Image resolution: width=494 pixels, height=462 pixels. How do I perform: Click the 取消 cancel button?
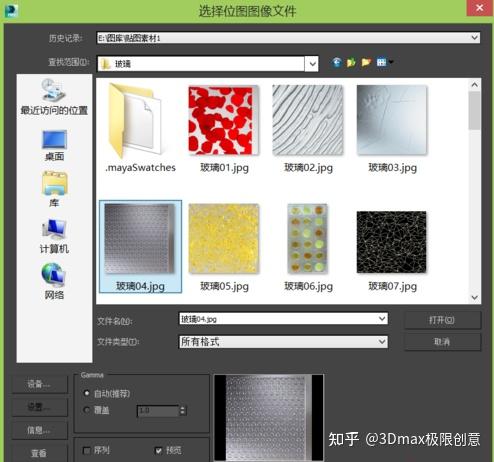[442, 342]
